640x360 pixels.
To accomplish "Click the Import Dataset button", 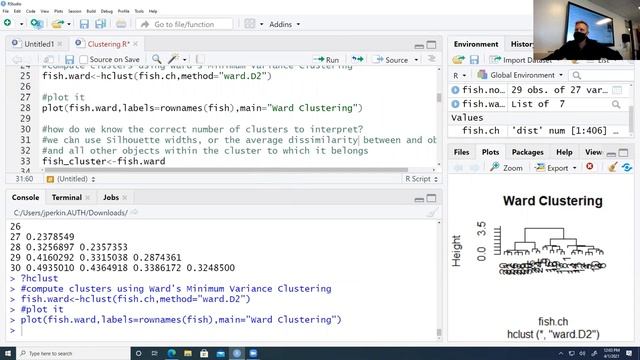I will click(521, 60).
